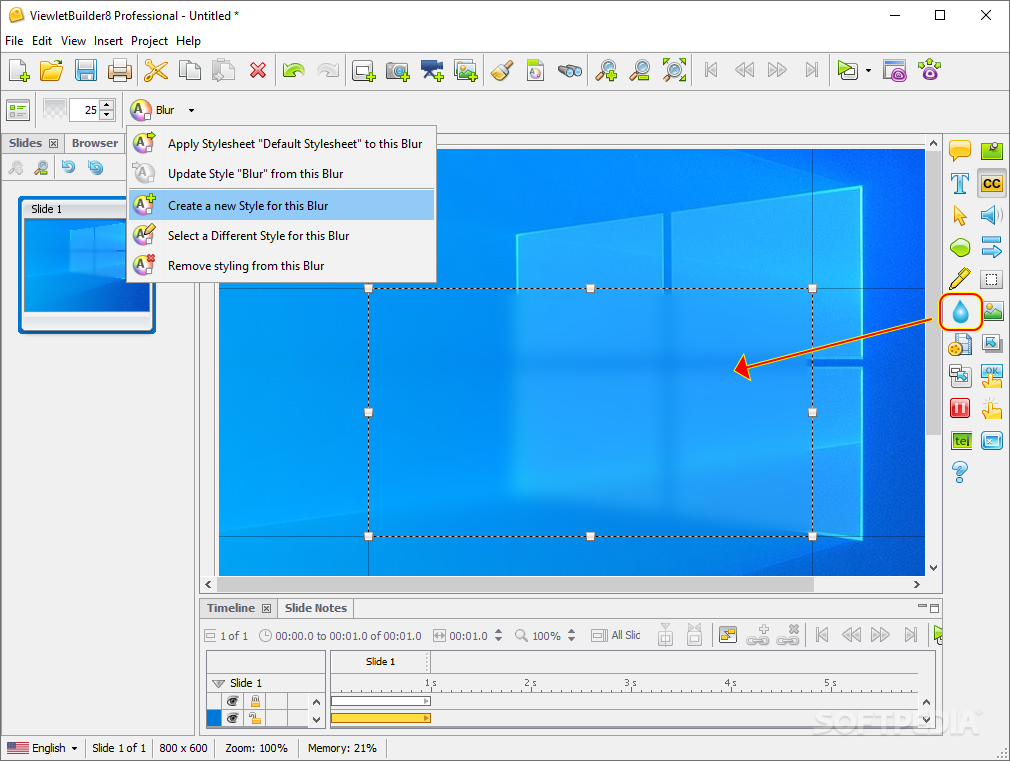Select the yellow timeline bar of blur object
The height and width of the screenshot is (761, 1010).
pos(381,718)
